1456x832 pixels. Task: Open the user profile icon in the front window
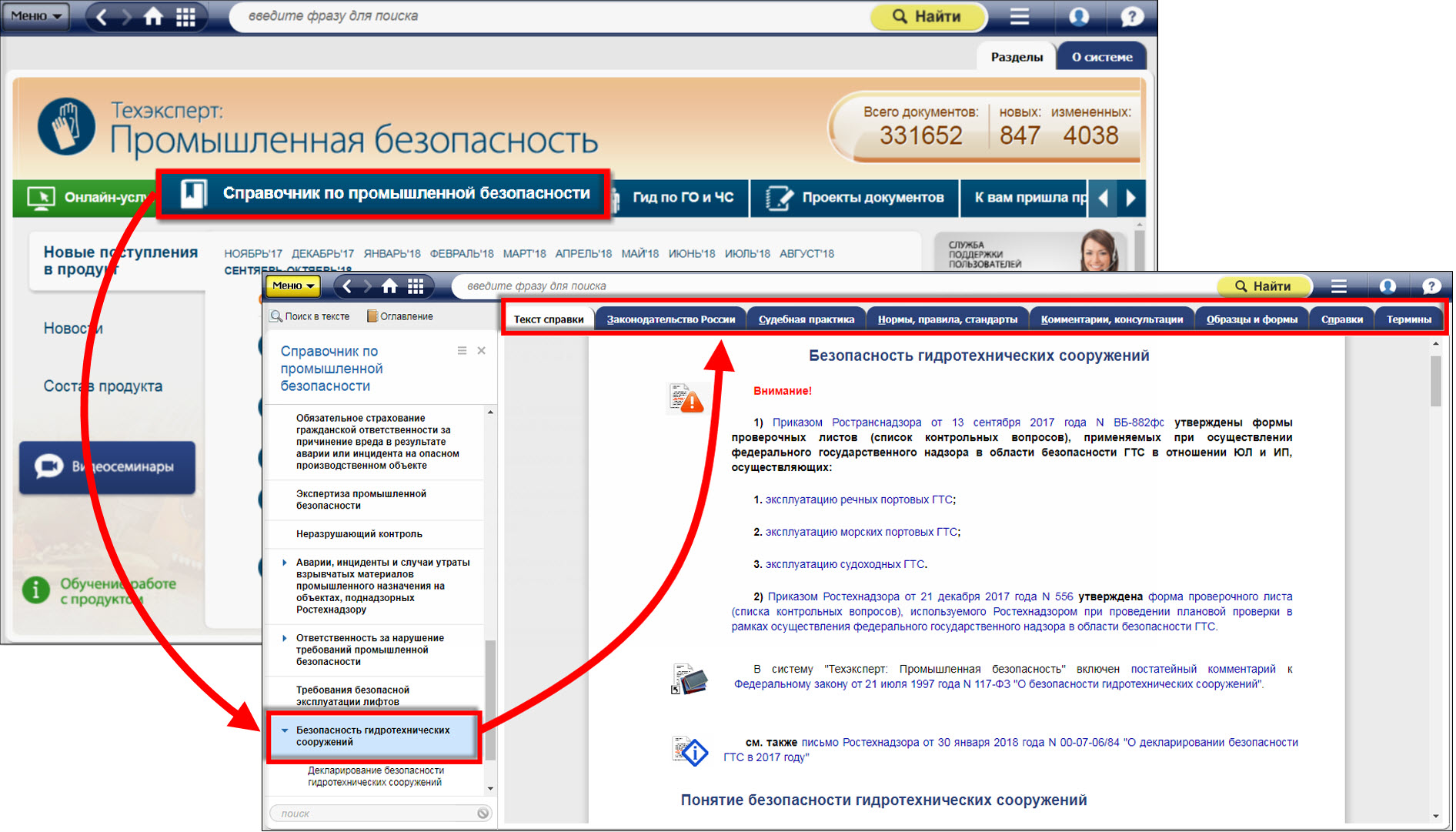point(1387,286)
